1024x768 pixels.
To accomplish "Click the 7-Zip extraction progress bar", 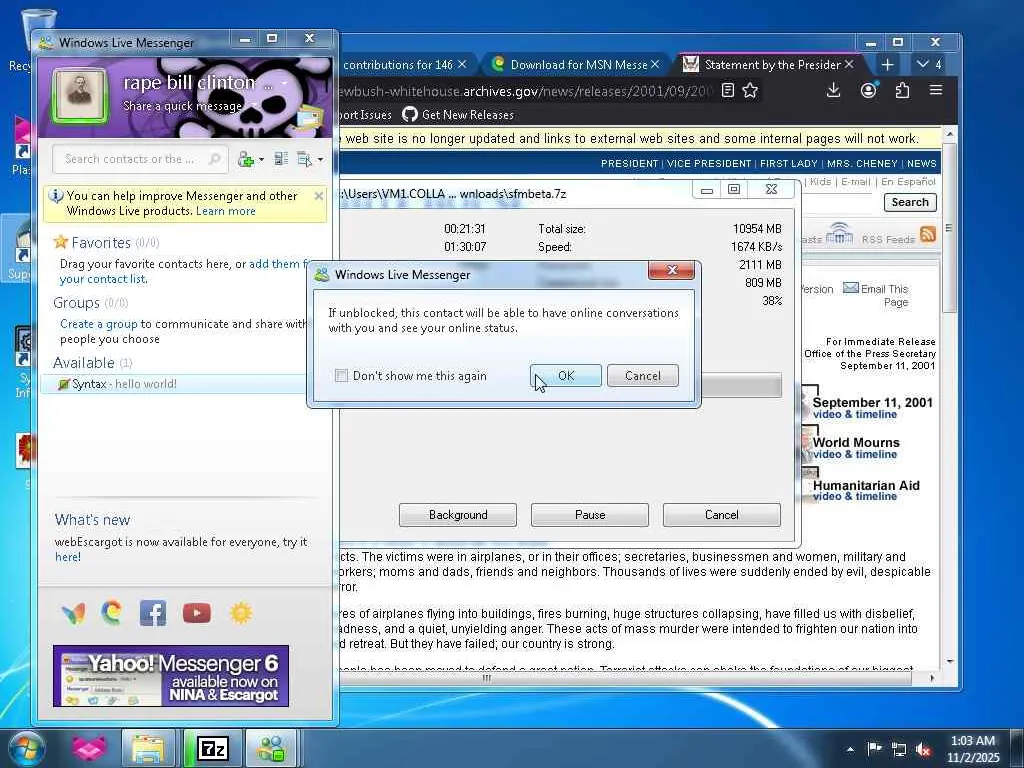I will (x=741, y=385).
